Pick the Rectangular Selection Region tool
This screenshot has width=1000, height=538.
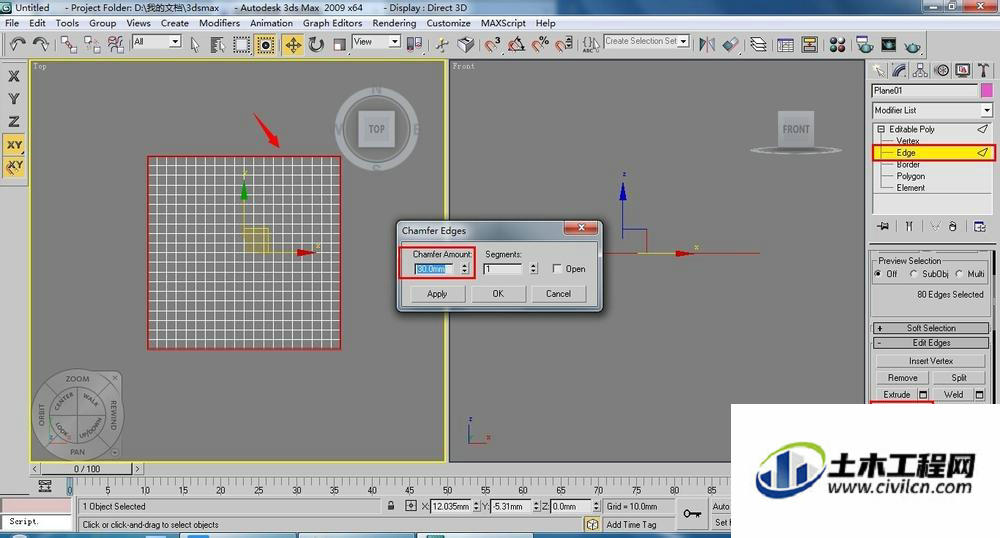click(x=241, y=45)
